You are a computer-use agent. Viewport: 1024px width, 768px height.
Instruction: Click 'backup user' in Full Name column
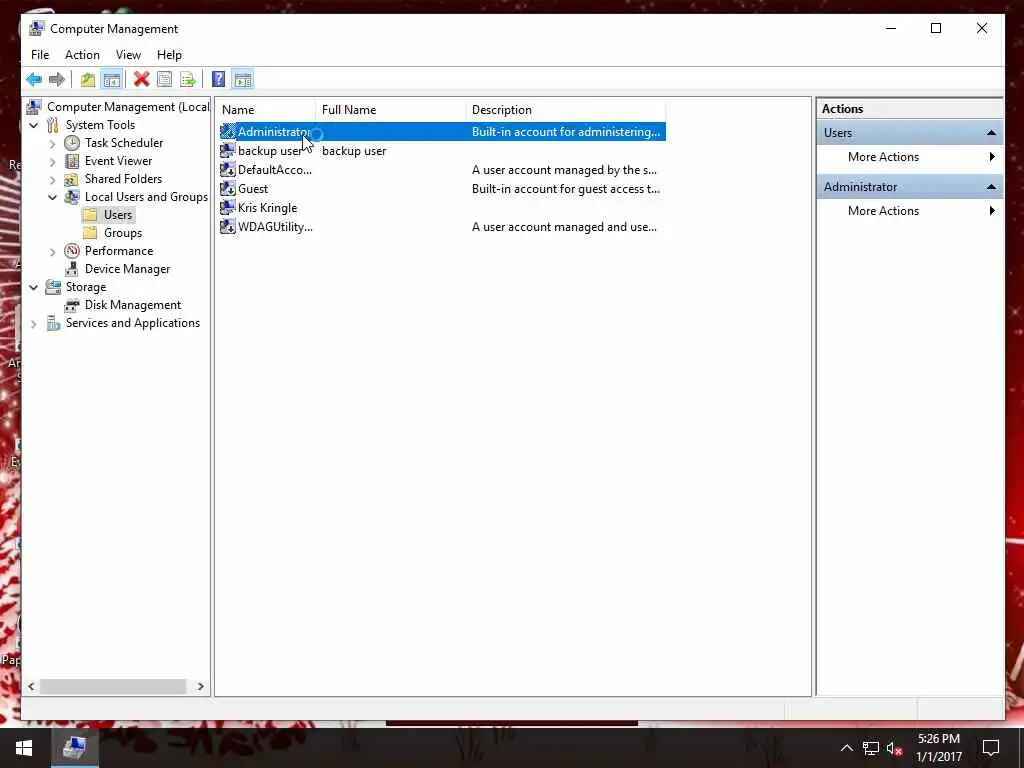click(354, 151)
